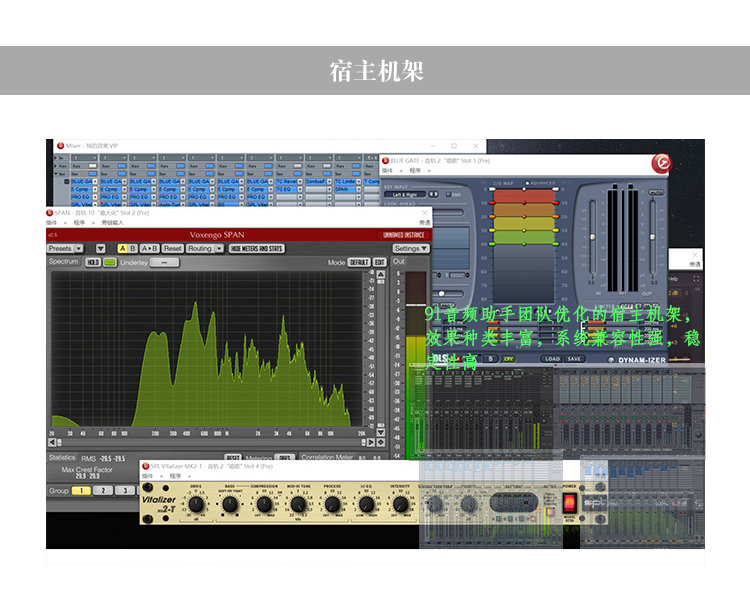This screenshot has width=750, height=601.
Task: Click the A state button in SPAN
Action: 122,248
